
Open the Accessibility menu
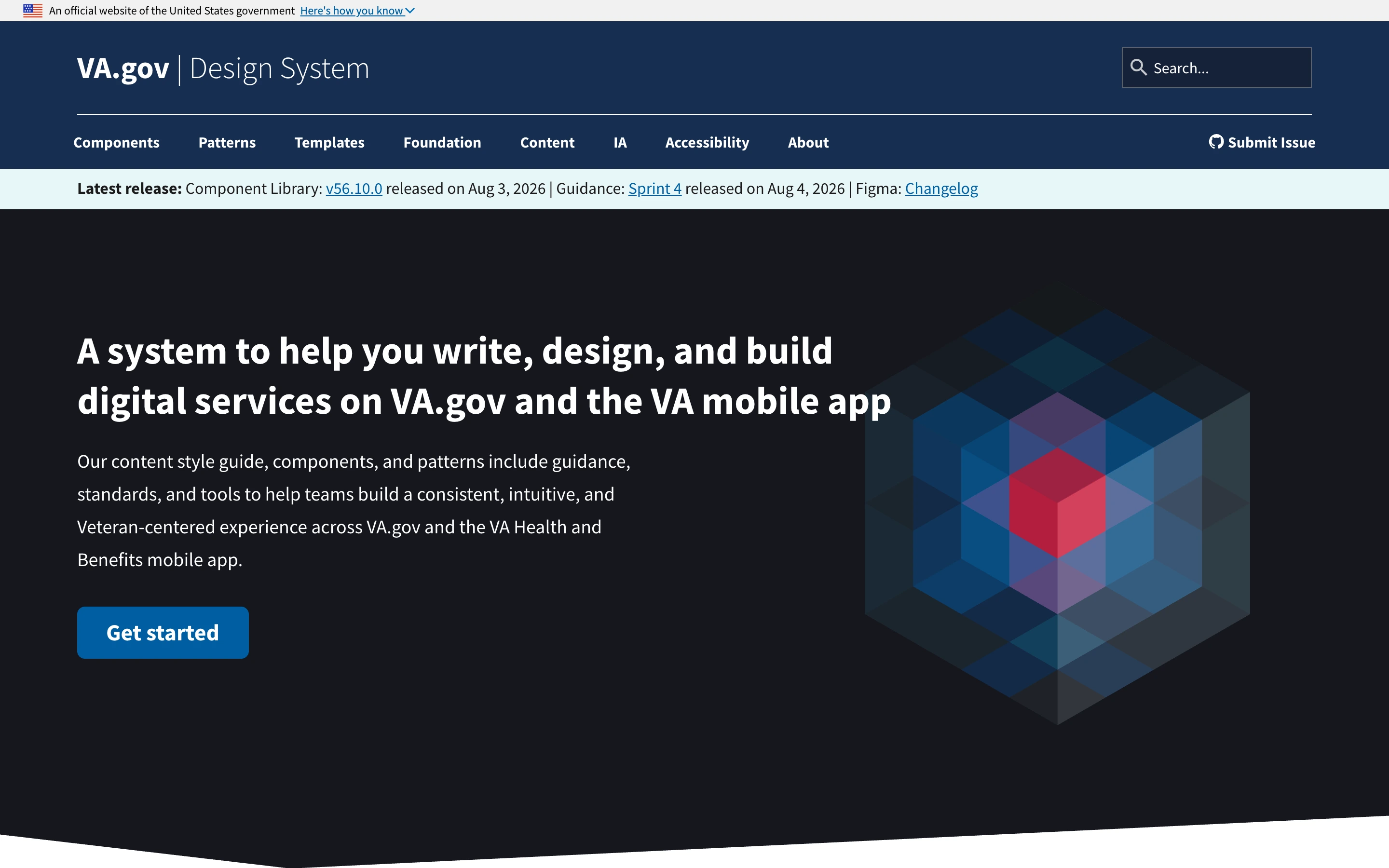click(707, 142)
